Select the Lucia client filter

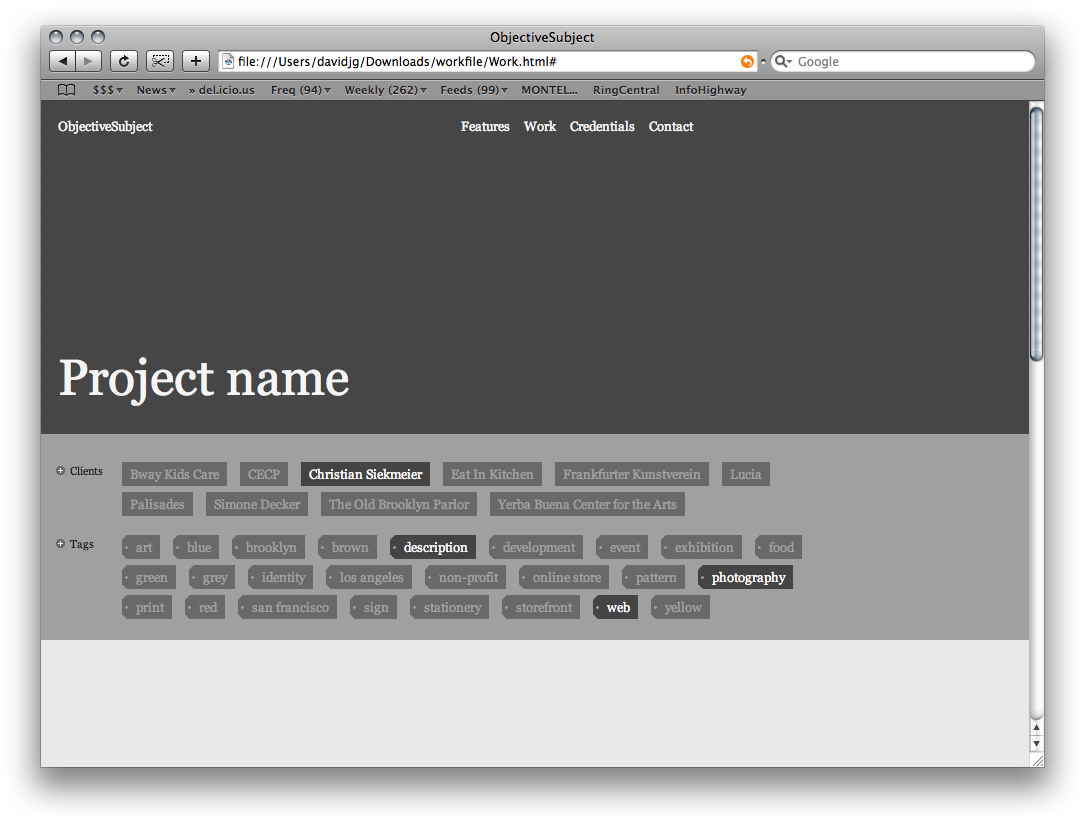click(745, 474)
